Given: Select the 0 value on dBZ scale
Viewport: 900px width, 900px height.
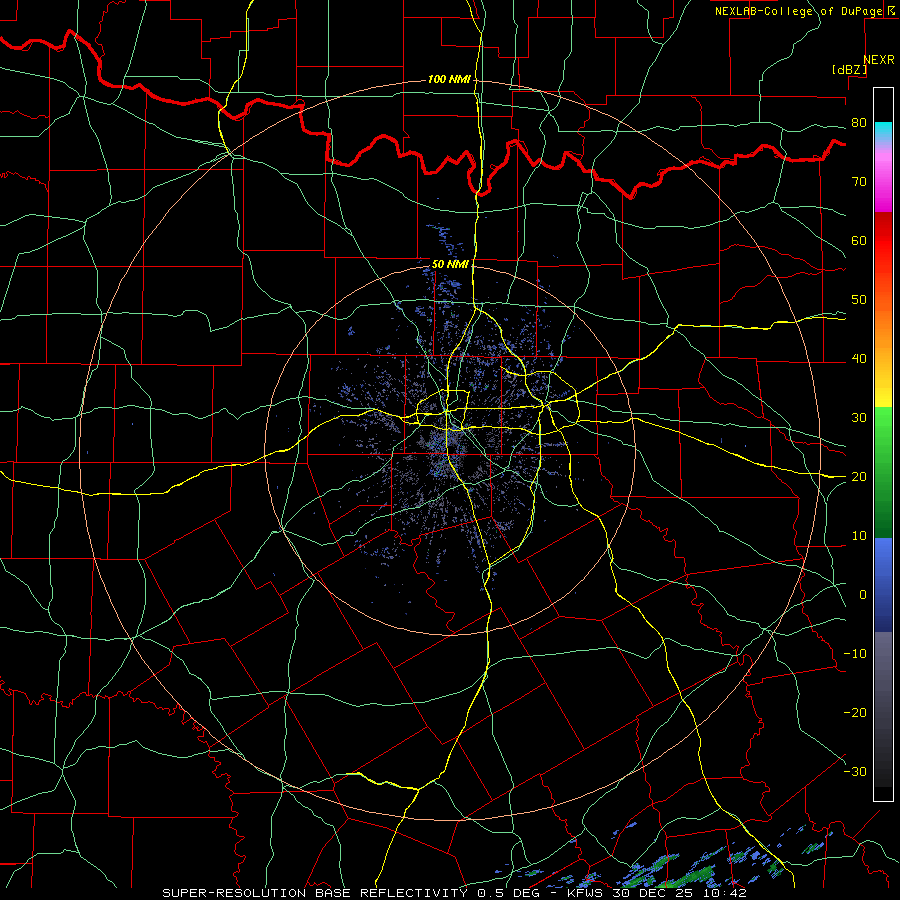Looking at the screenshot, I should 863,595.
